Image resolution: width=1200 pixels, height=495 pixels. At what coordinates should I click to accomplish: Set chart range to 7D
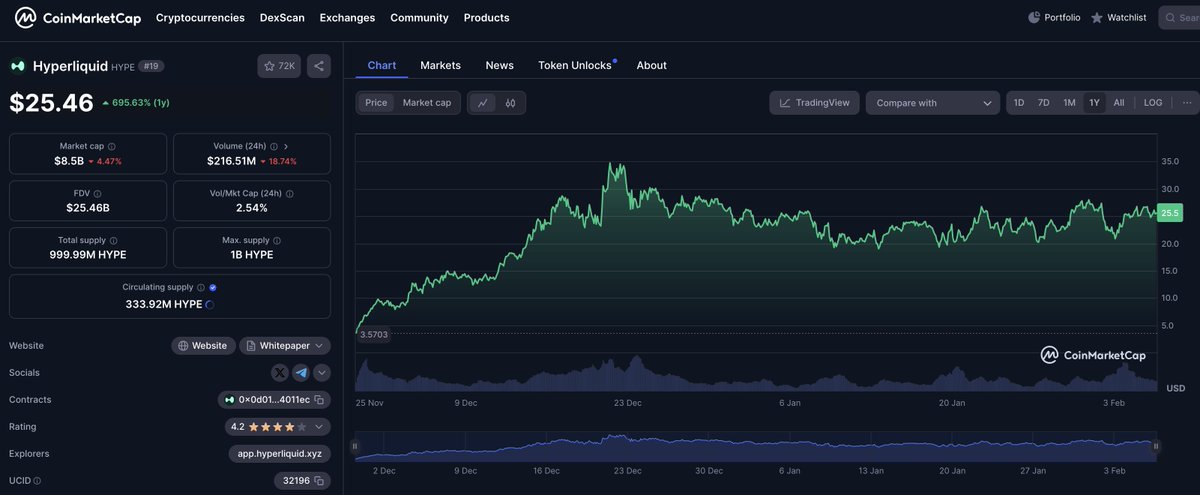[1043, 103]
